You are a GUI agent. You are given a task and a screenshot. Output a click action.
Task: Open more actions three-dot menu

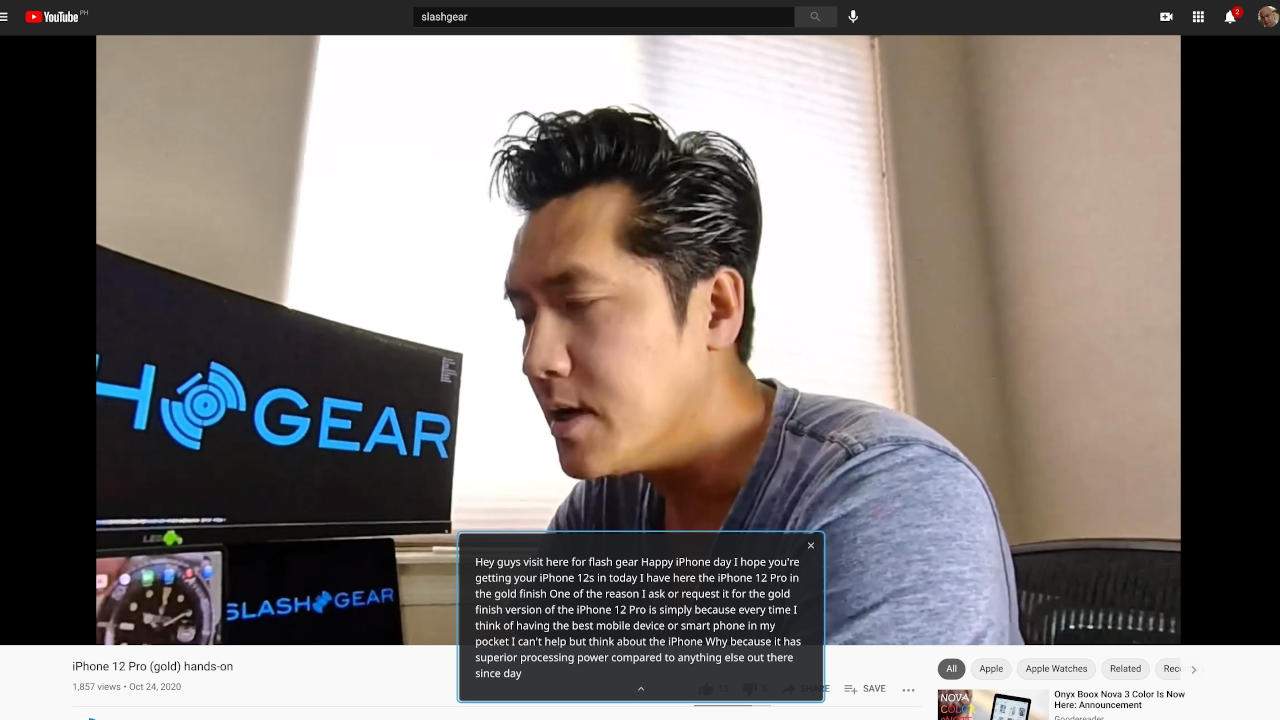[x=908, y=689]
